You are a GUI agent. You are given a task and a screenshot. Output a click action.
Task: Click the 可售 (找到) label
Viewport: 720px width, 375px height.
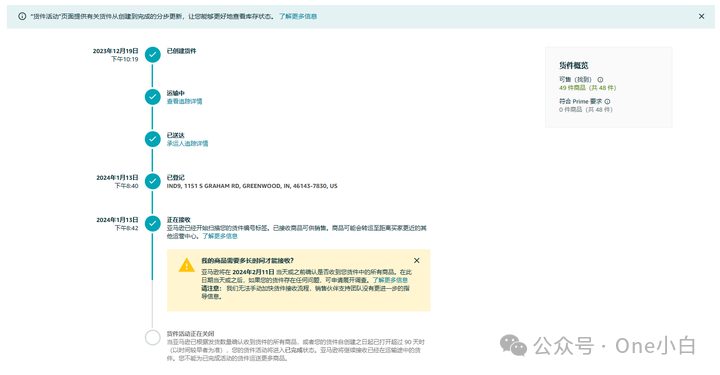(575, 79)
